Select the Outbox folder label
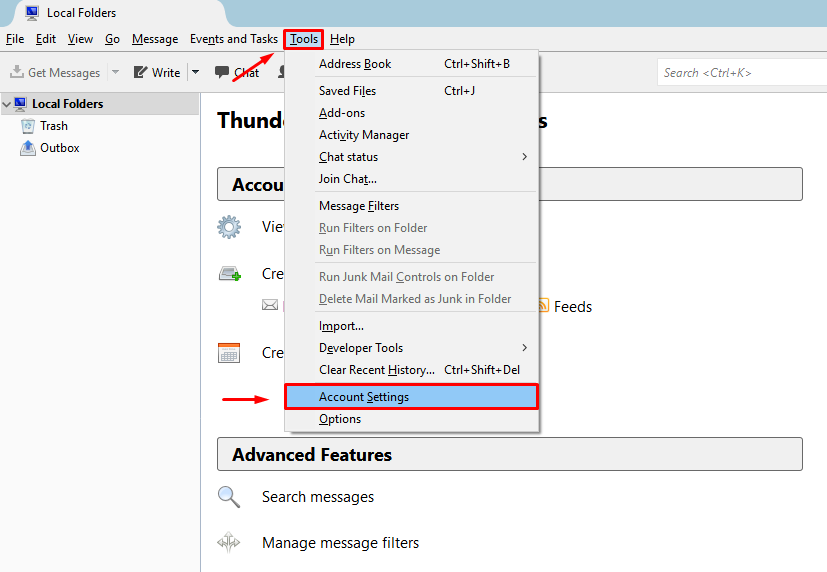827x572 pixels. (x=60, y=148)
